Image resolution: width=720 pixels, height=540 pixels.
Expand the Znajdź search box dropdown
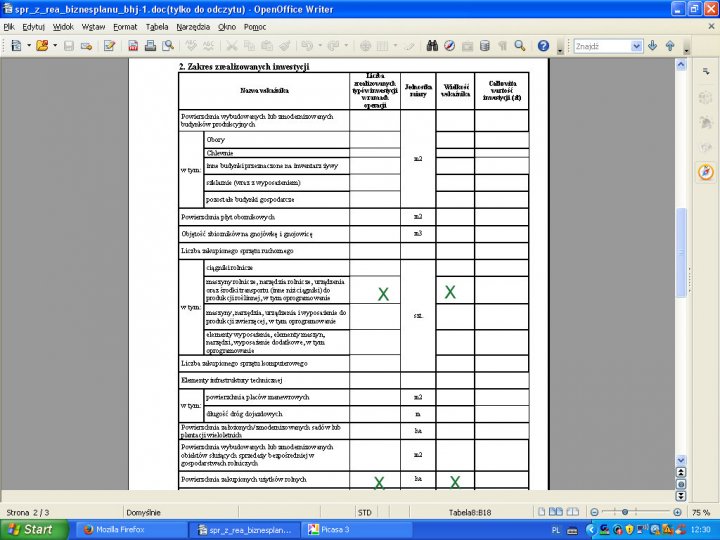[636, 46]
